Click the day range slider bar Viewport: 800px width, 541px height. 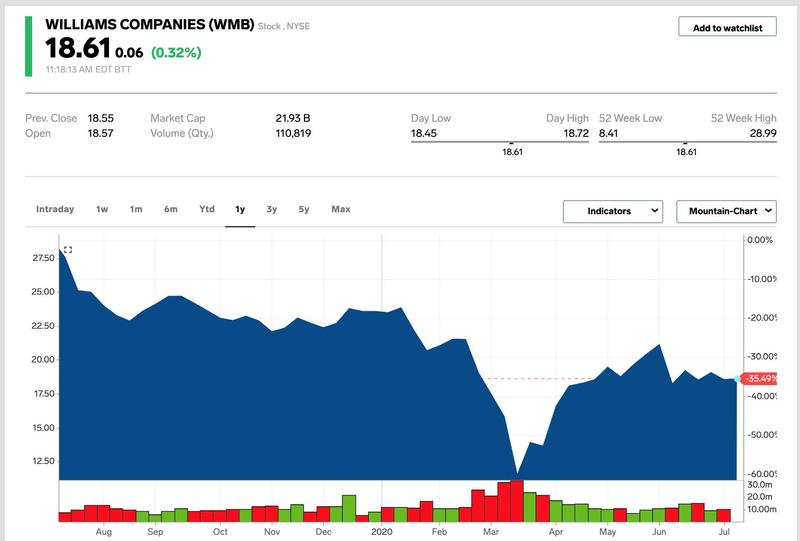point(499,142)
